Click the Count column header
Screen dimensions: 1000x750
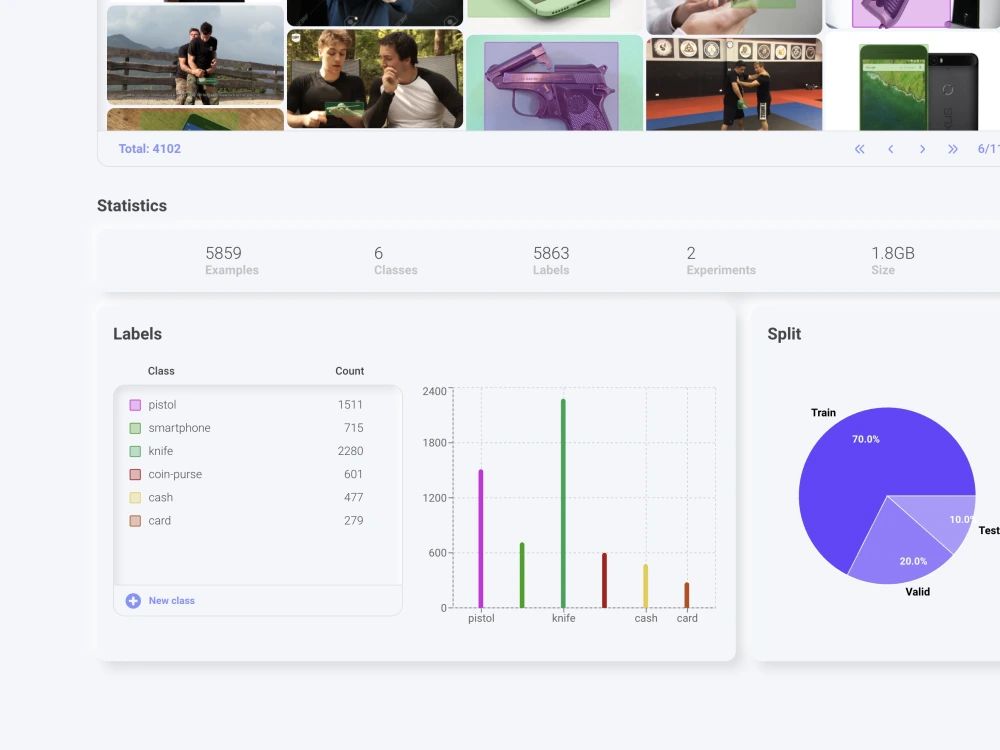tap(349, 371)
